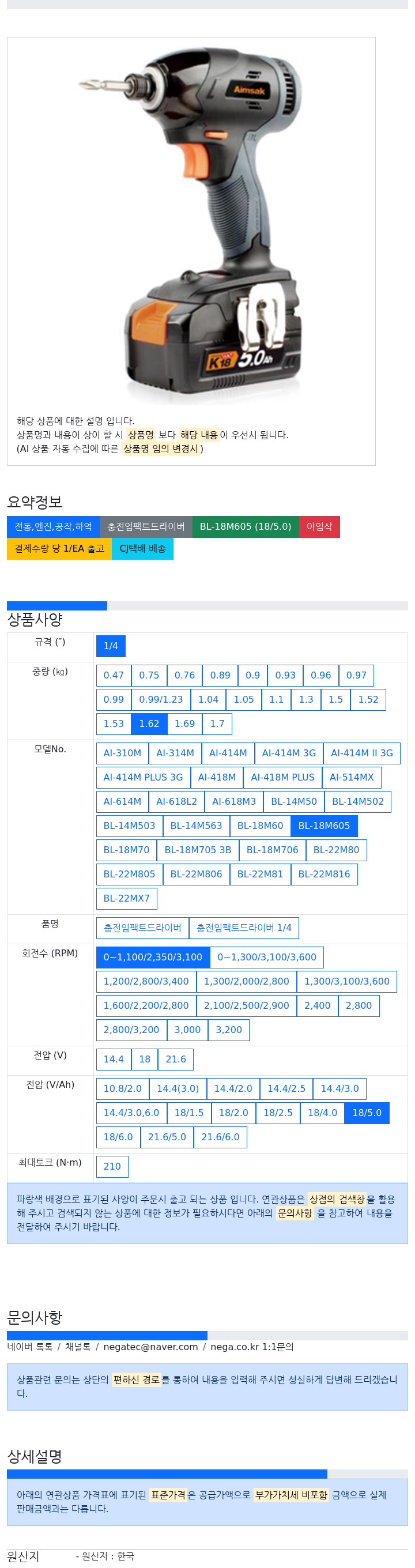Click the 210 max torque option
This screenshot has height=1568, width=415.
pyautogui.click(x=112, y=1166)
